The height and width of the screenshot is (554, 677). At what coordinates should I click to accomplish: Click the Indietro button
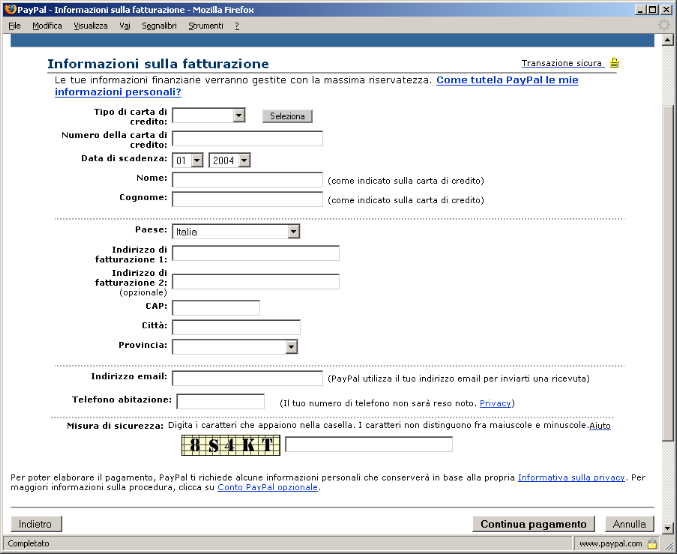click(x=37, y=524)
